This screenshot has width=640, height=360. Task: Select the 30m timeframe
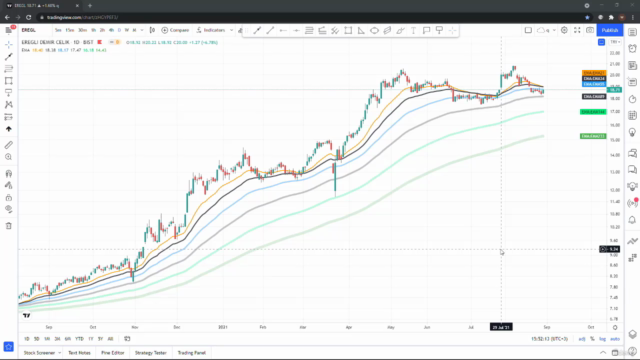point(82,30)
